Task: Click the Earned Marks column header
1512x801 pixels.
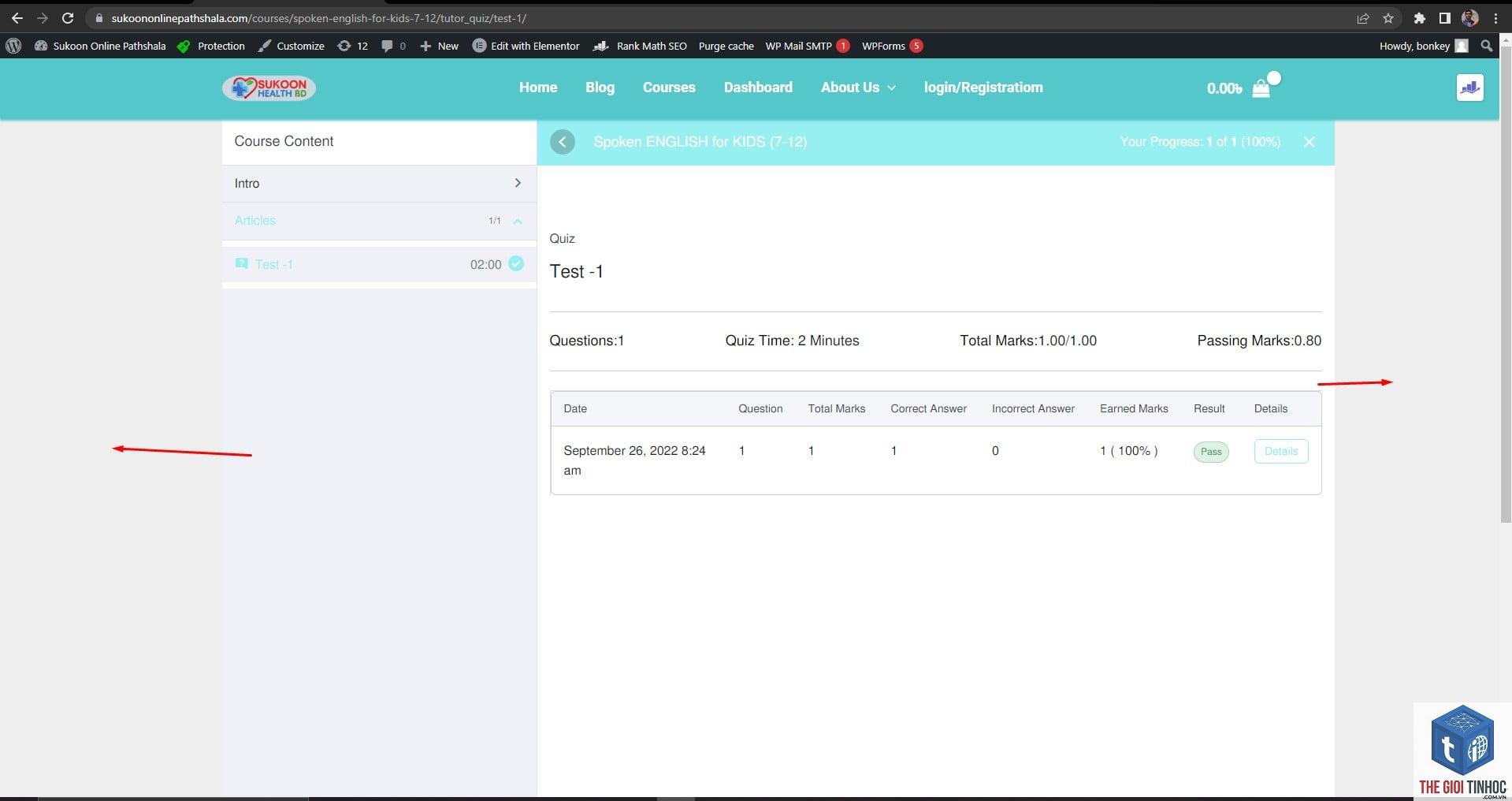Action: tap(1134, 408)
